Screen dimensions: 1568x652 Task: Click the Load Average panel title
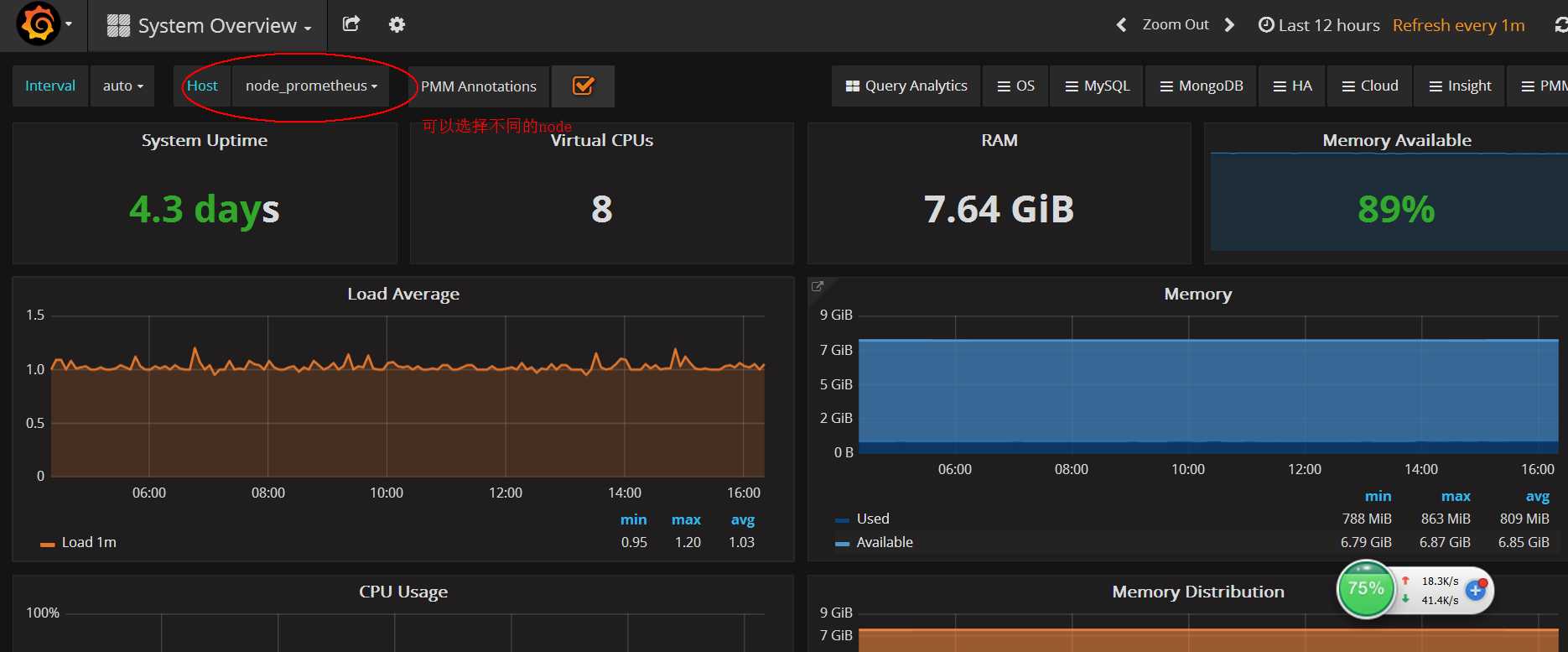tap(403, 294)
